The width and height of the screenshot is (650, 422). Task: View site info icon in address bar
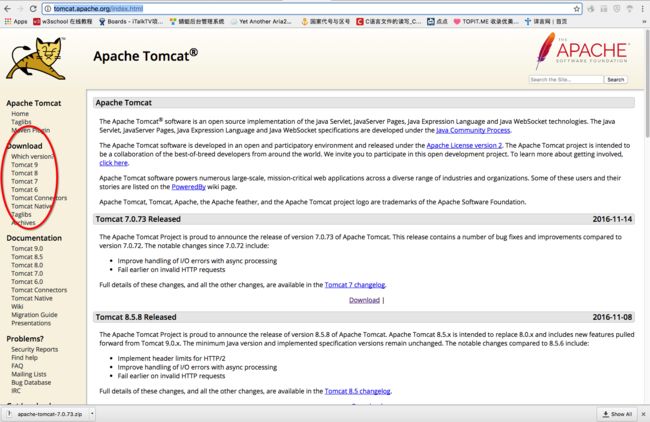click(48, 9)
